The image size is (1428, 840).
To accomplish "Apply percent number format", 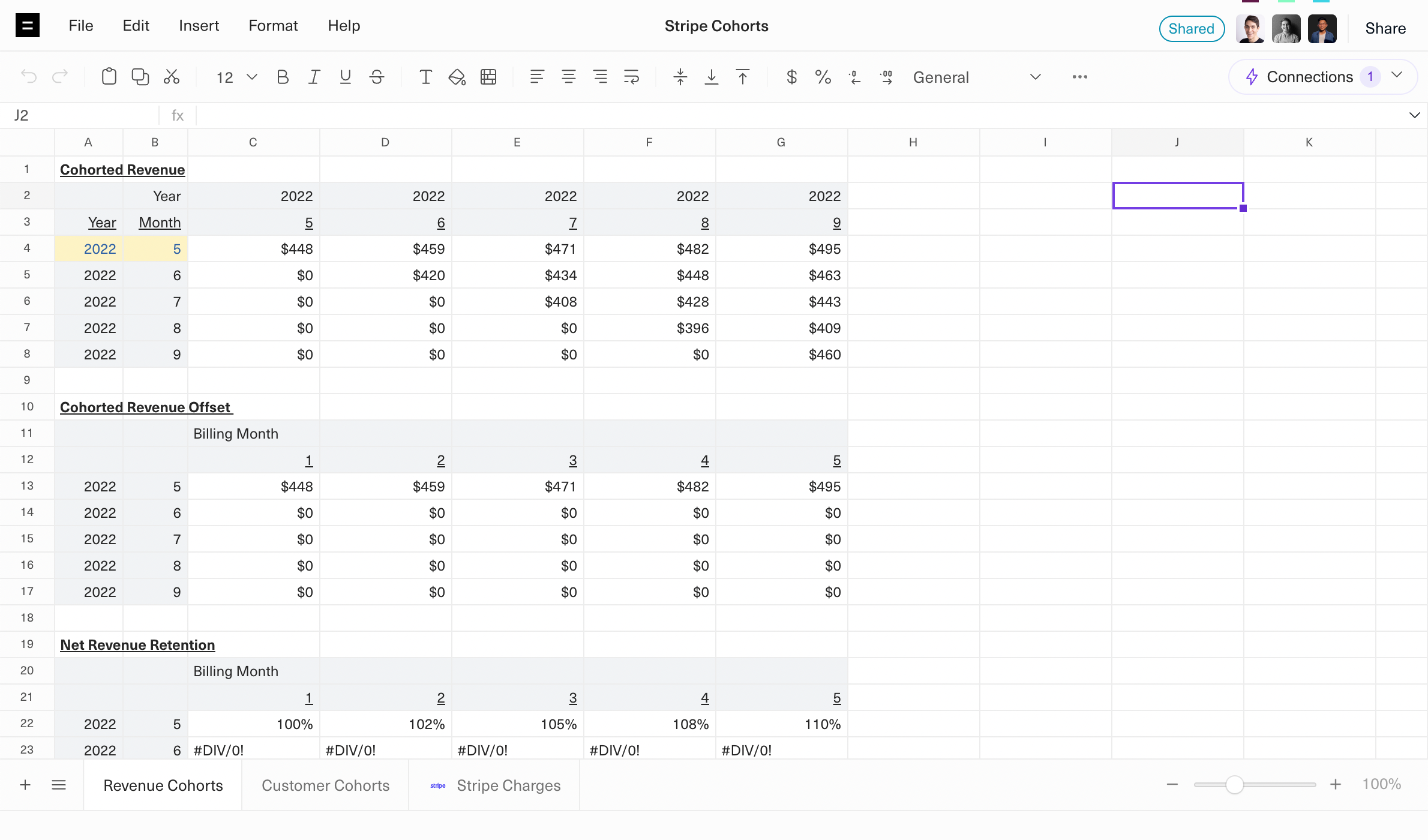I will click(823, 77).
